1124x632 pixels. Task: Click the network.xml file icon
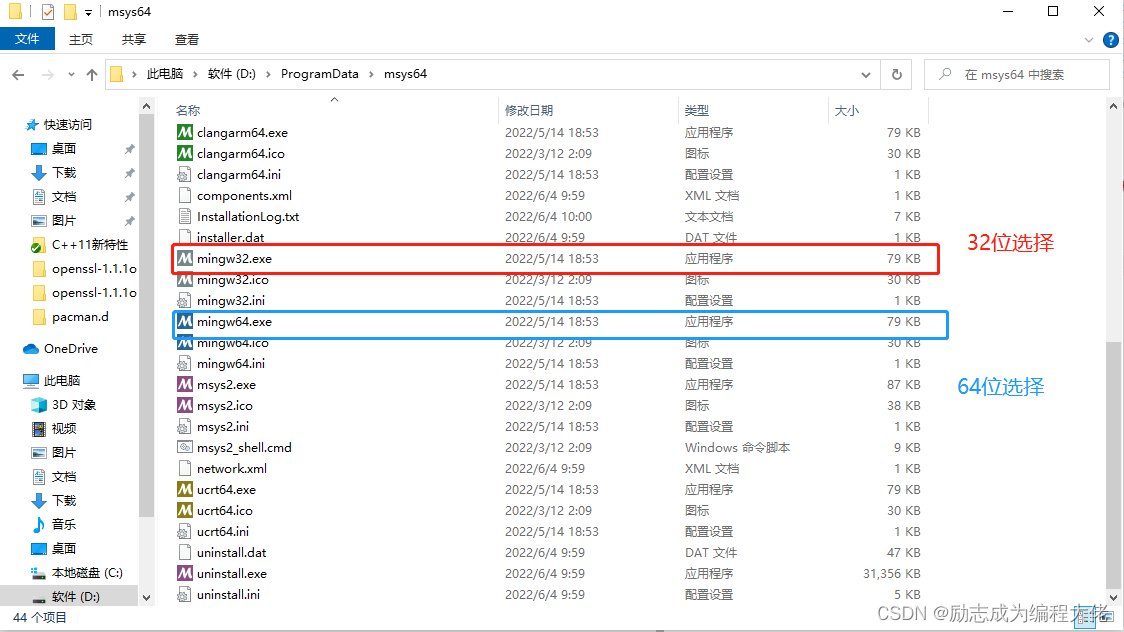click(185, 469)
